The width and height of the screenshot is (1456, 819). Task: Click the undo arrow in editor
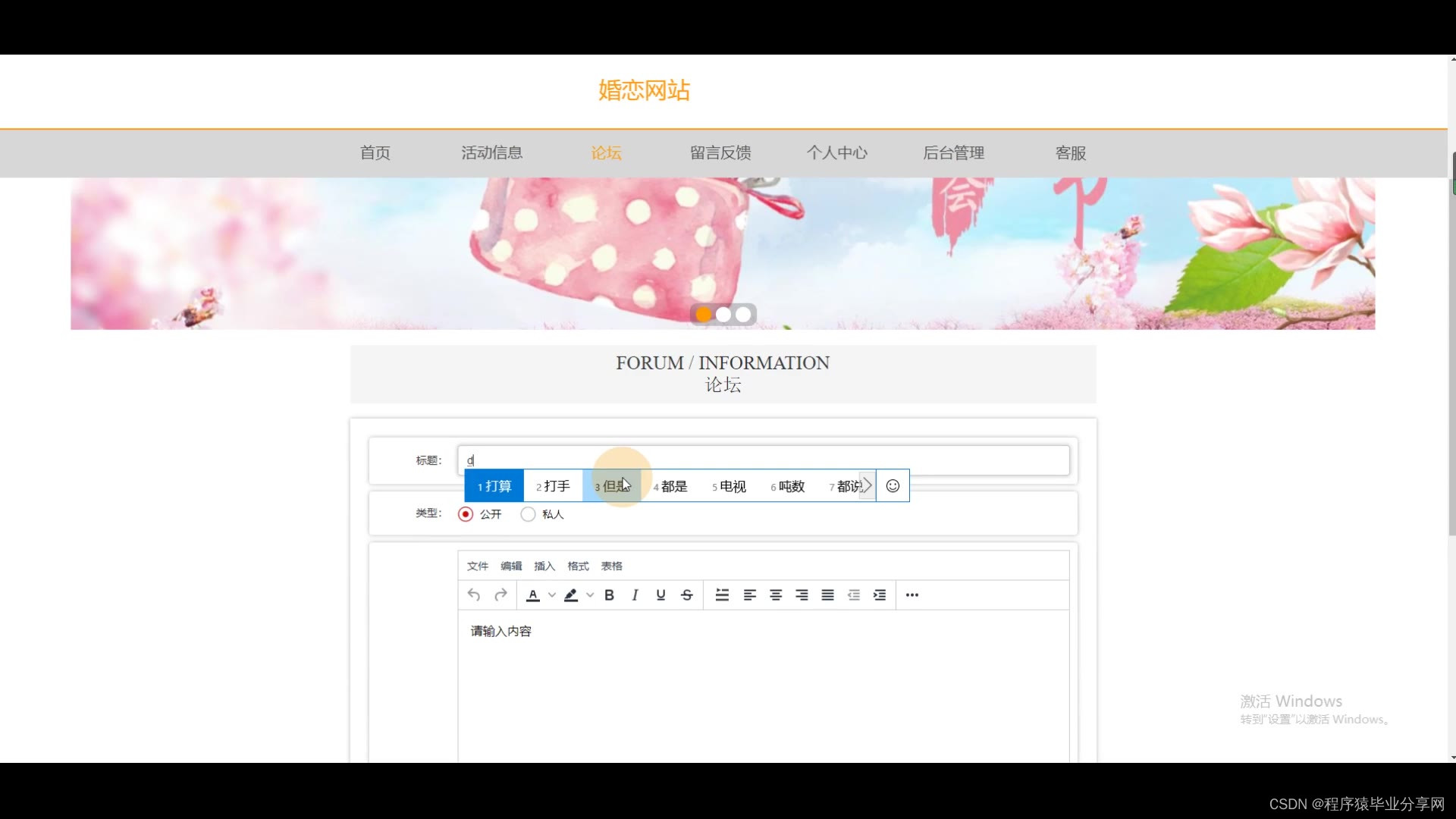[474, 595]
